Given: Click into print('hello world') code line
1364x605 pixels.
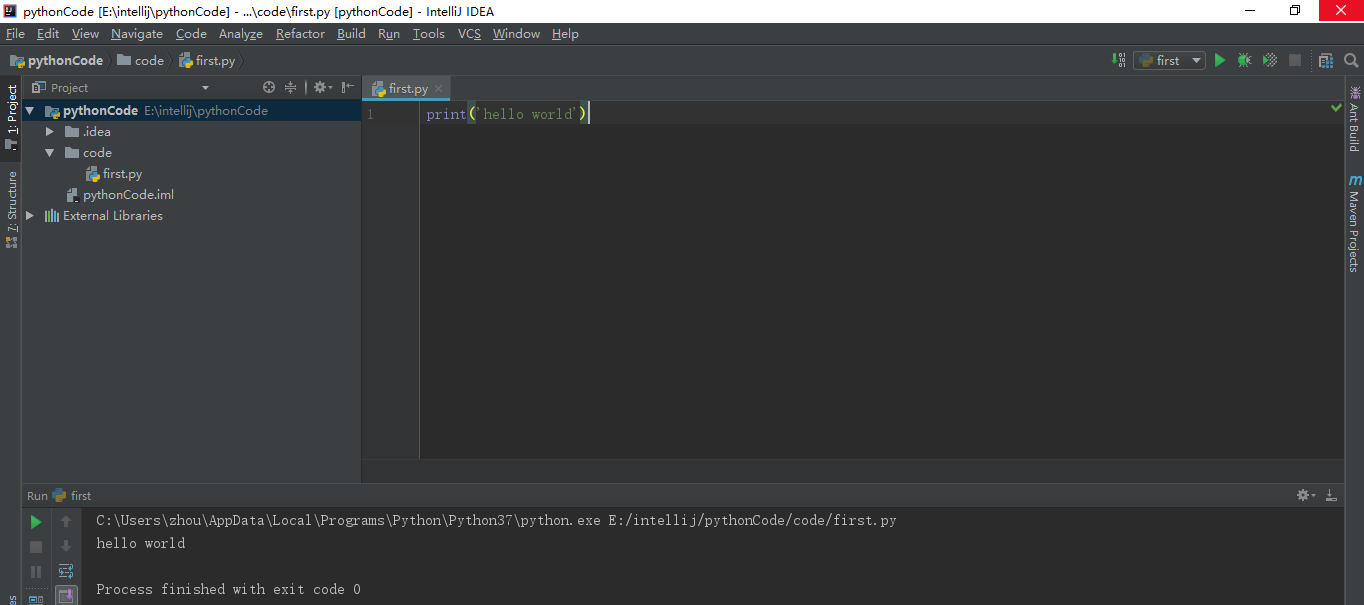Looking at the screenshot, I should [508, 114].
